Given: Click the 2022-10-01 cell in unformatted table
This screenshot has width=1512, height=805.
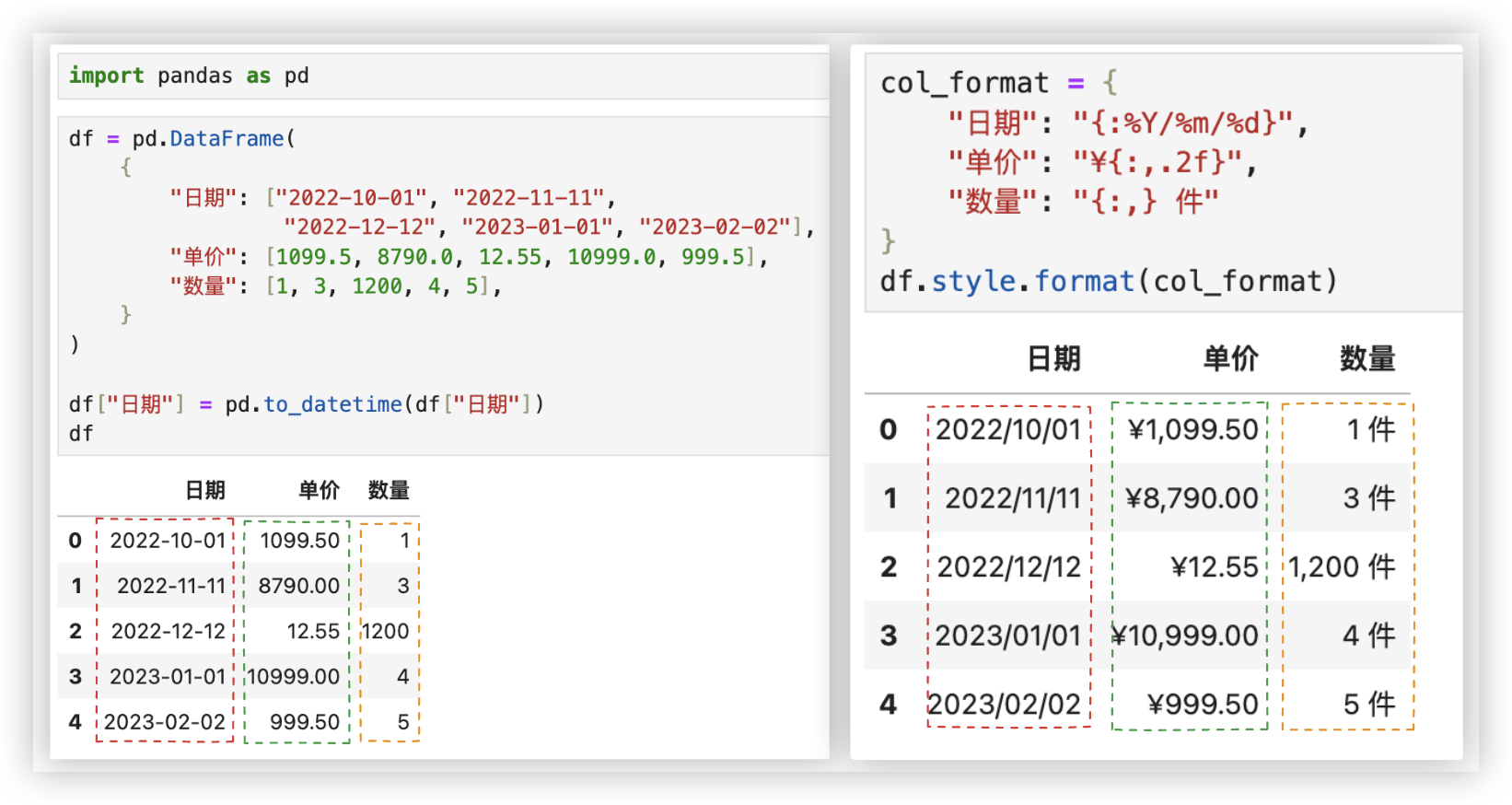Looking at the screenshot, I should (168, 541).
